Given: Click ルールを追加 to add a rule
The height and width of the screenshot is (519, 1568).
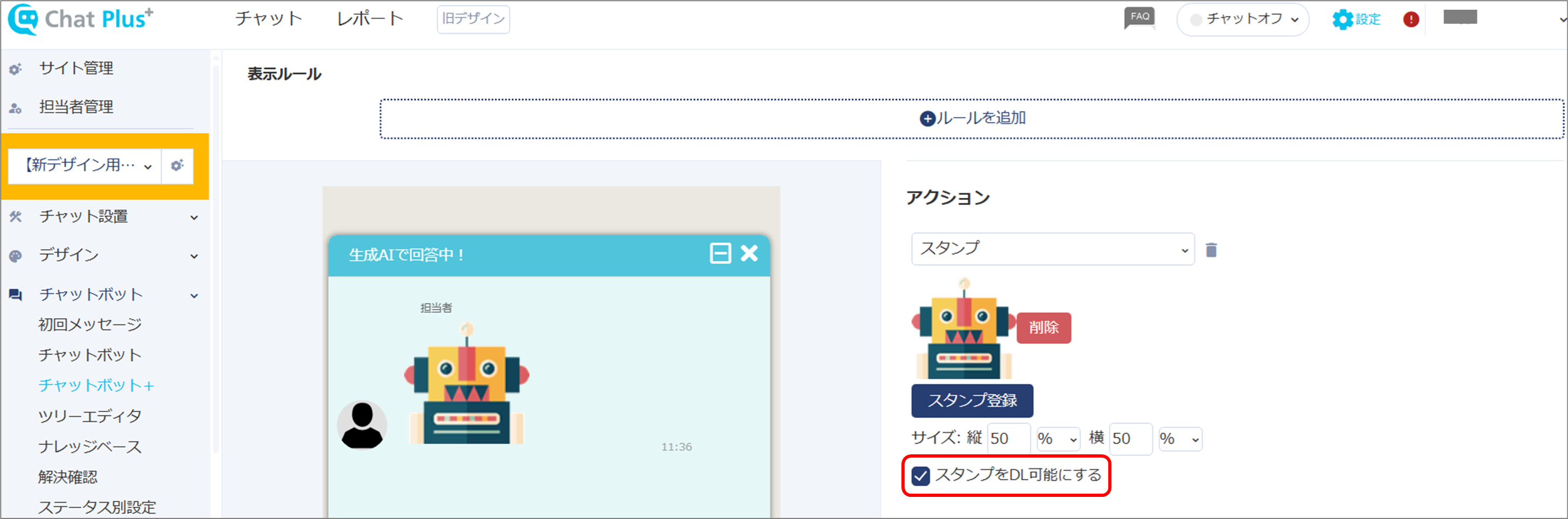Looking at the screenshot, I should pyautogui.click(x=972, y=119).
